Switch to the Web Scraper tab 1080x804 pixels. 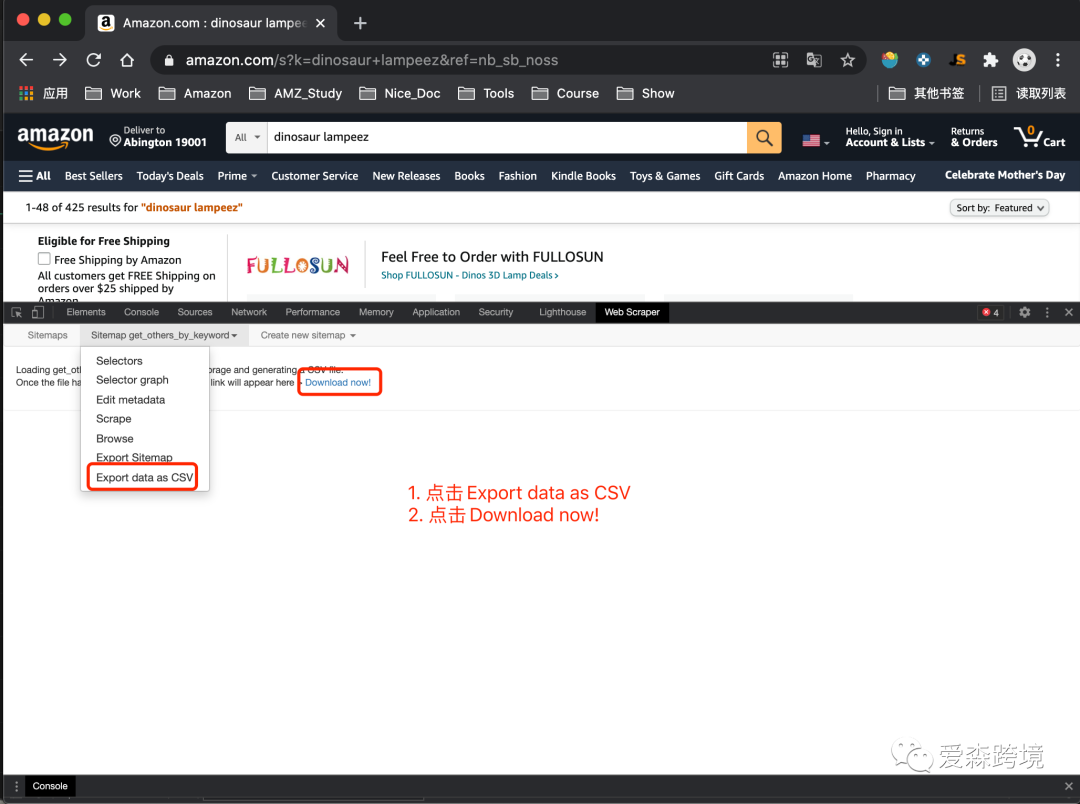tap(632, 312)
